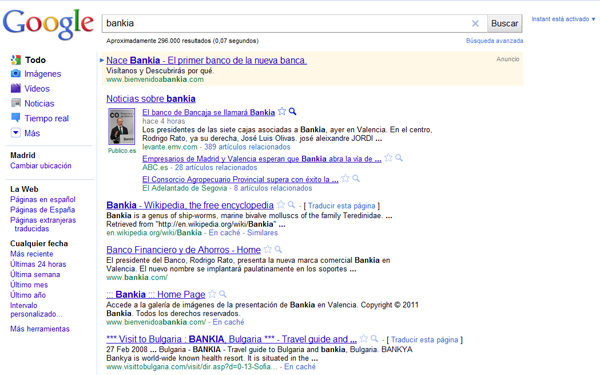
Task: Open the 'Nace Bankia' sponsored ad link
Action: point(207,60)
